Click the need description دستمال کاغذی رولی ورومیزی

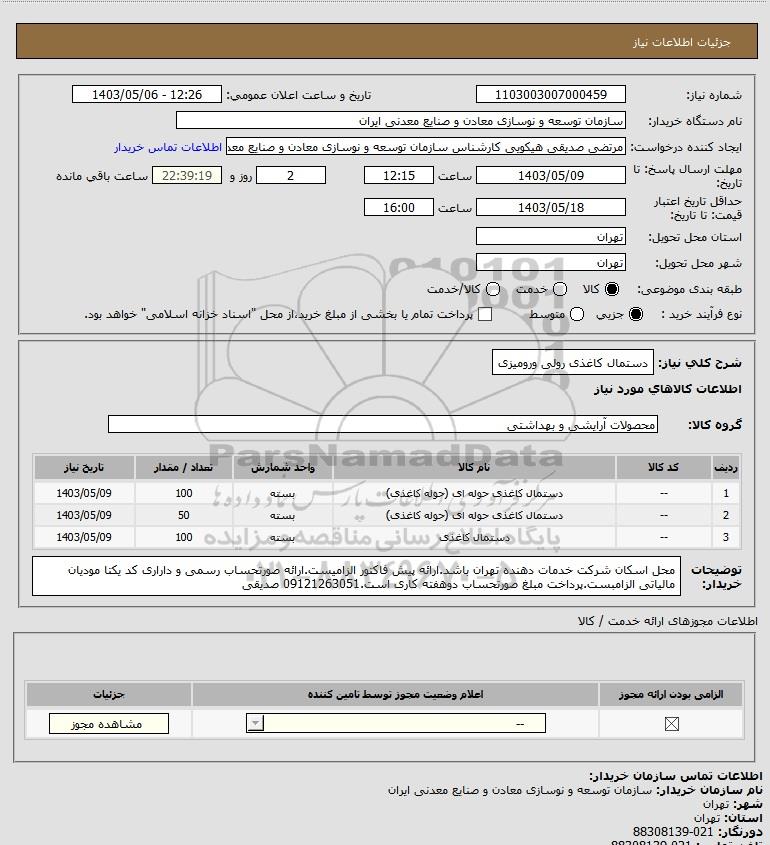(x=572, y=363)
